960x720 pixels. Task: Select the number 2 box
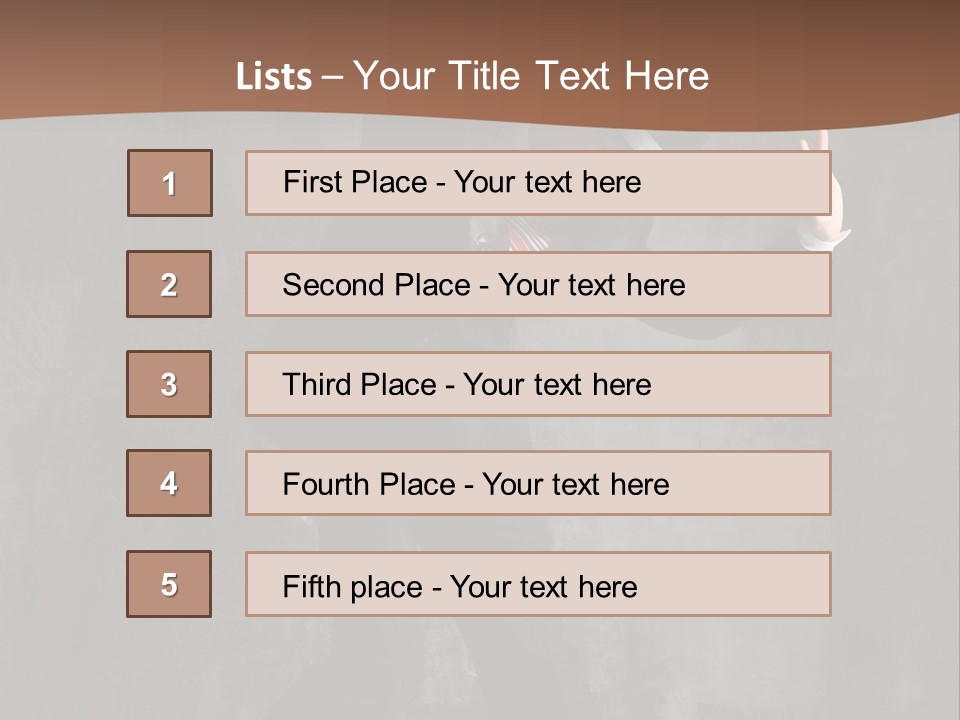point(169,284)
